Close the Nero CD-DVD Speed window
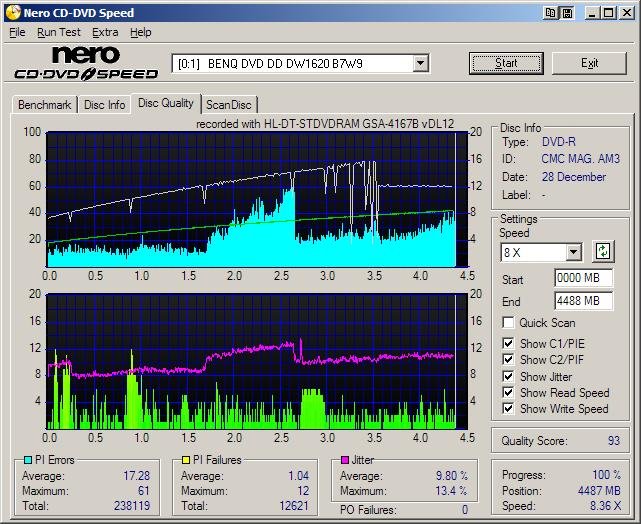Viewport: 641px width, 524px height. pos(627,13)
